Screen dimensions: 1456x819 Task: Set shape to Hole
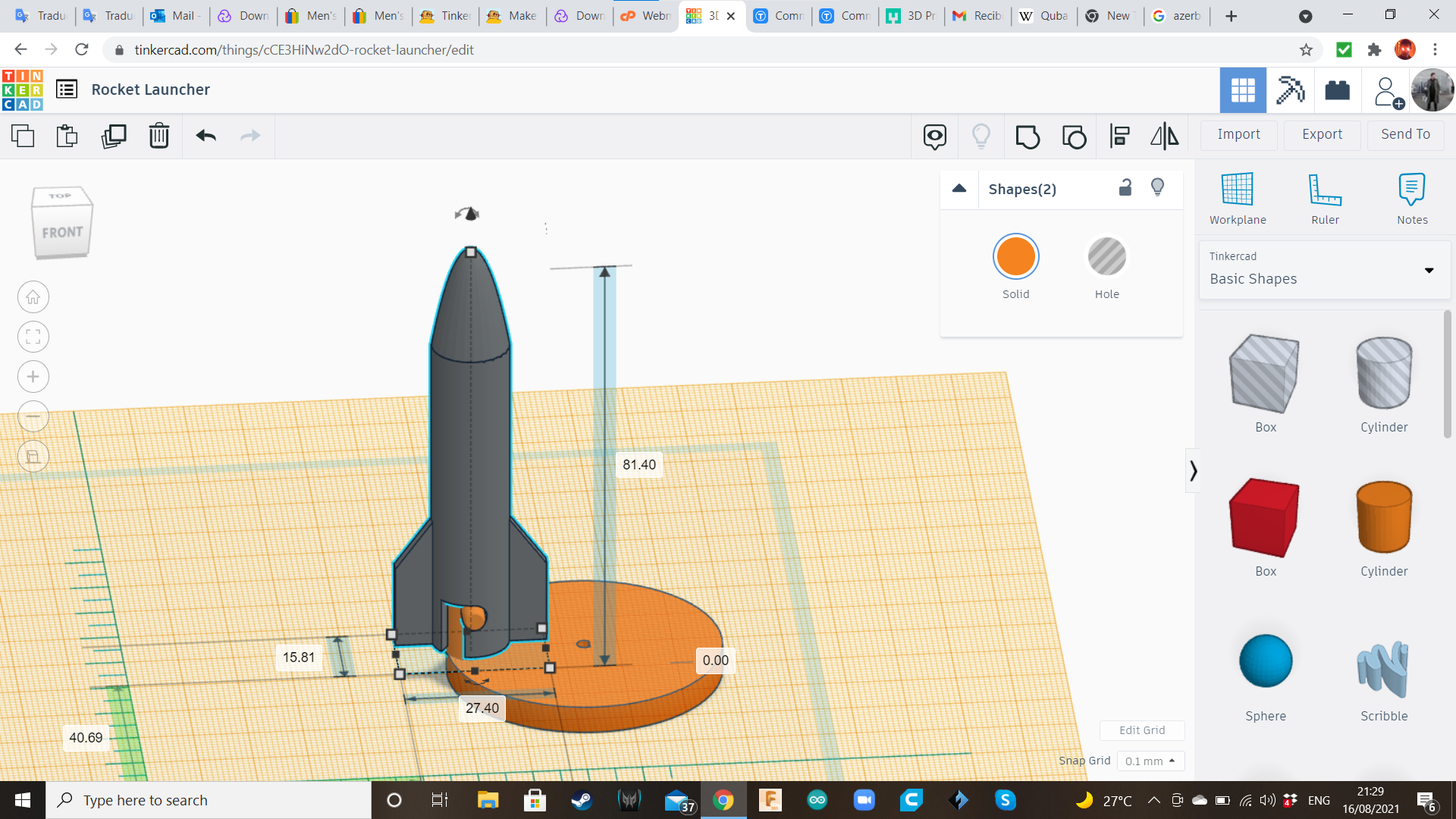pyautogui.click(x=1106, y=257)
